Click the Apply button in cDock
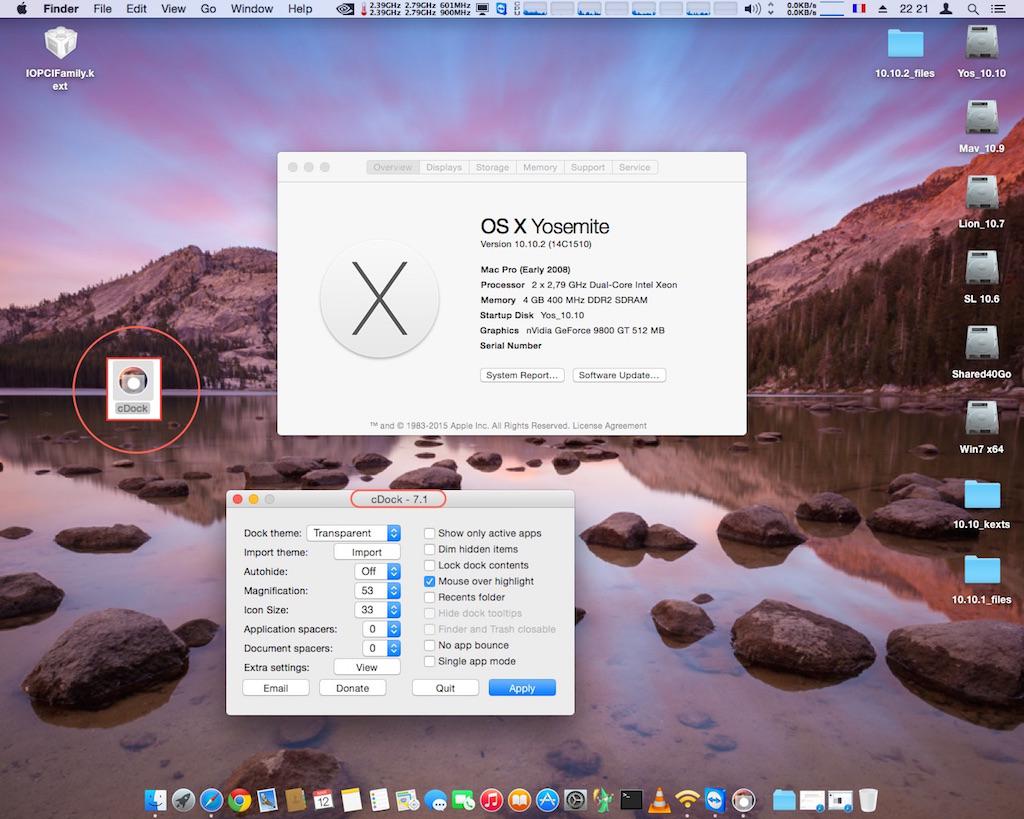The image size is (1024, 819). (521, 688)
